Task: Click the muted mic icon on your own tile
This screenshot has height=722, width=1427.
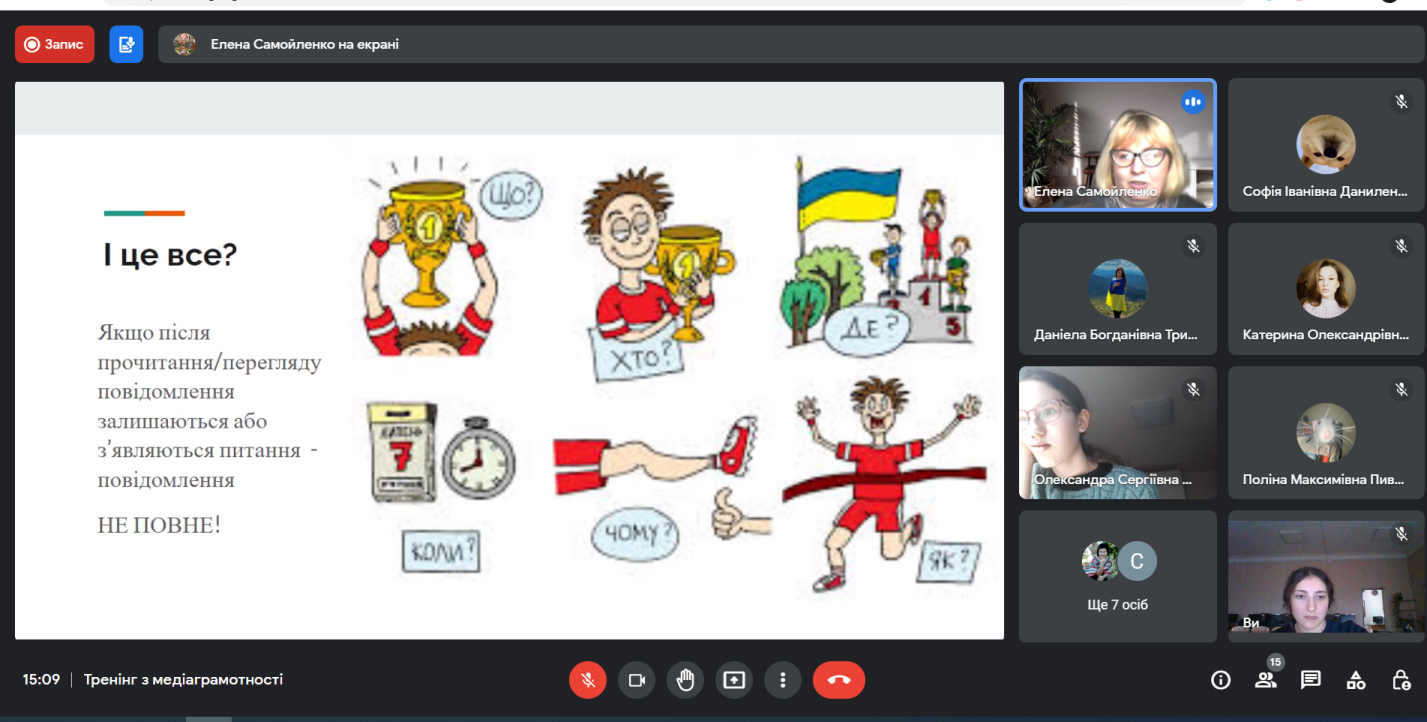Action: click(1401, 533)
